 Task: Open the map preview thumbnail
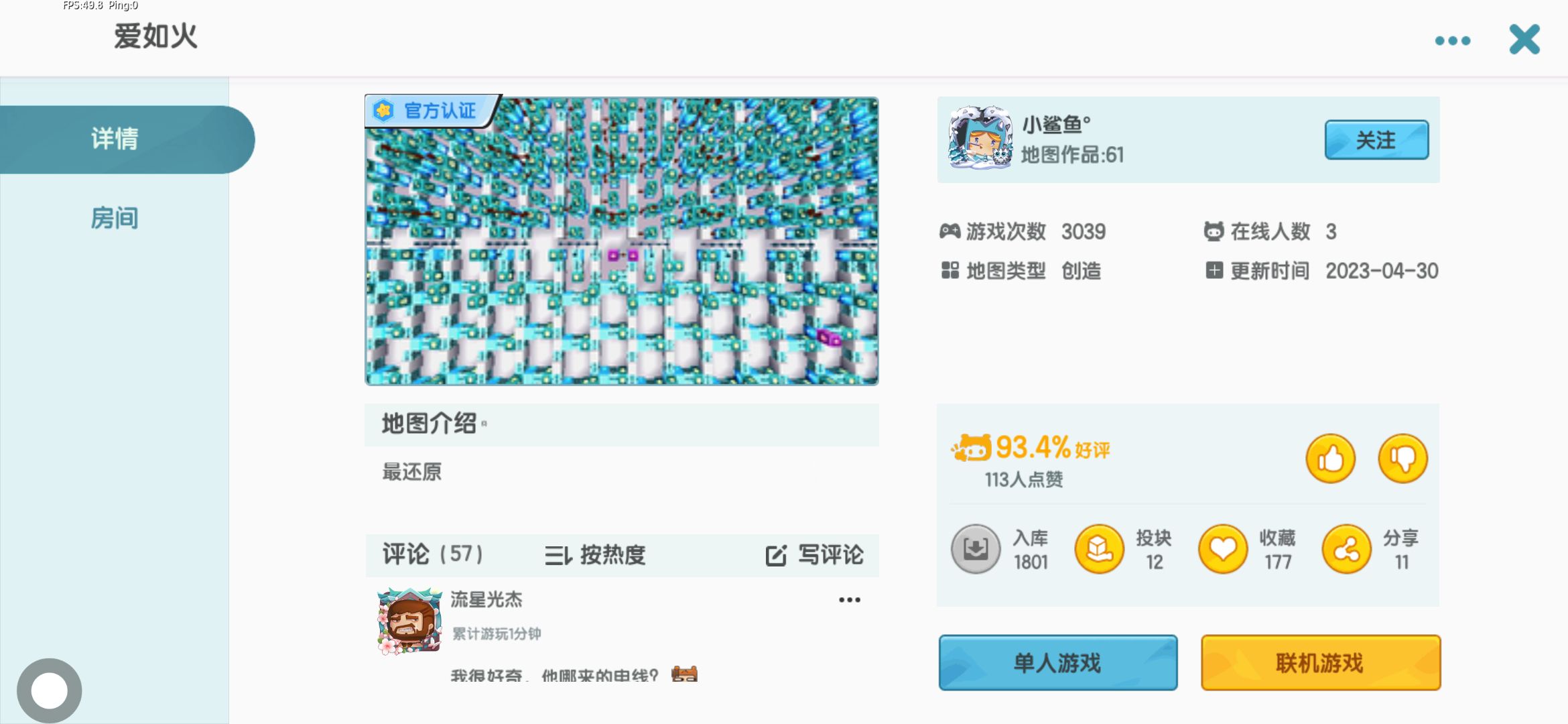click(x=622, y=241)
